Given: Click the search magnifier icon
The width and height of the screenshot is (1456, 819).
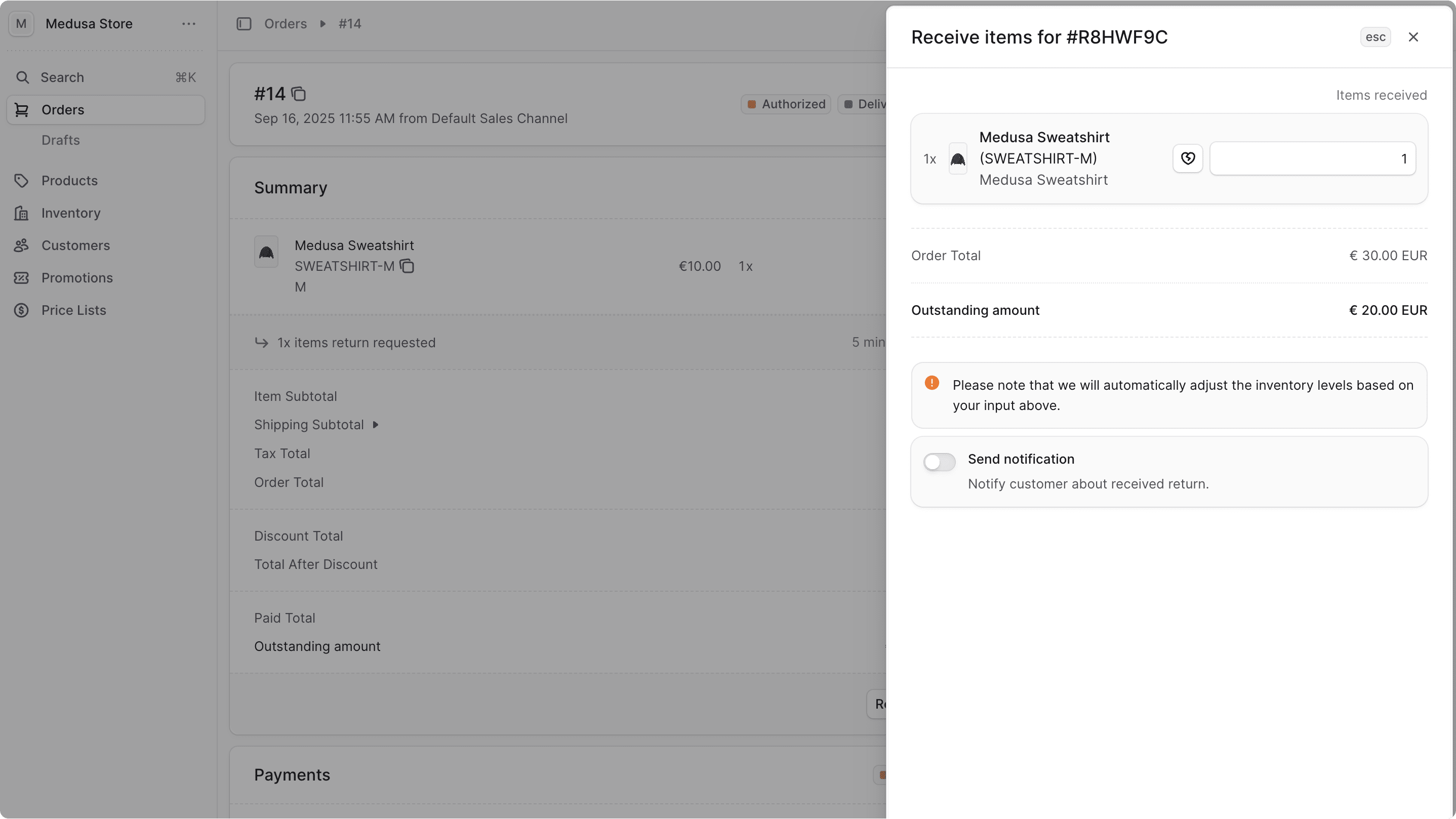Looking at the screenshot, I should coord(23,77).
